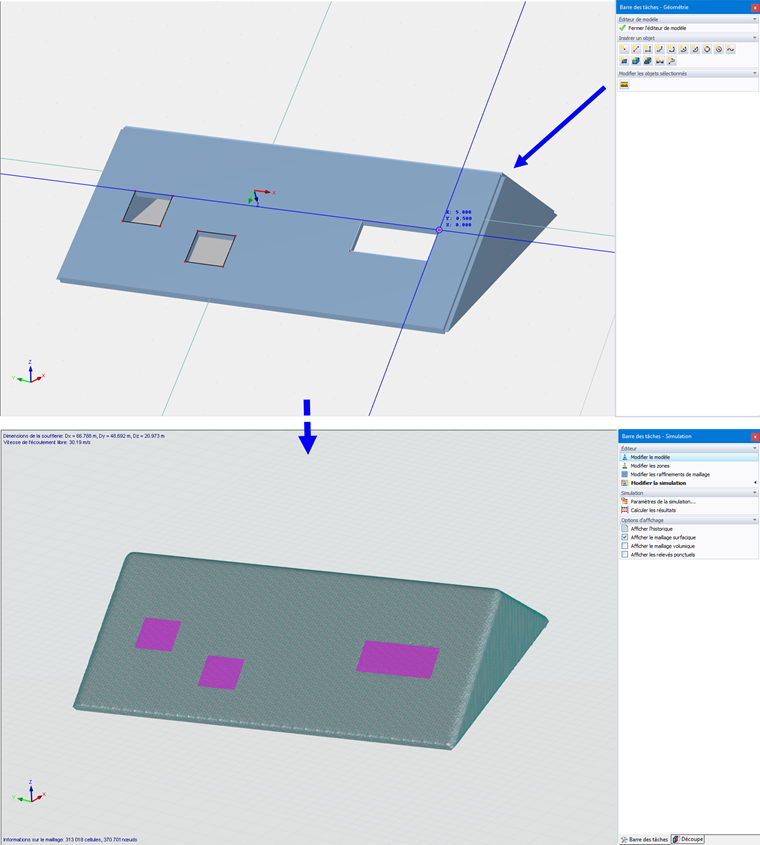Pick the third icon in Insérer un objet
The width and height of the screenshot is (760, 845).
click(648, 49)
